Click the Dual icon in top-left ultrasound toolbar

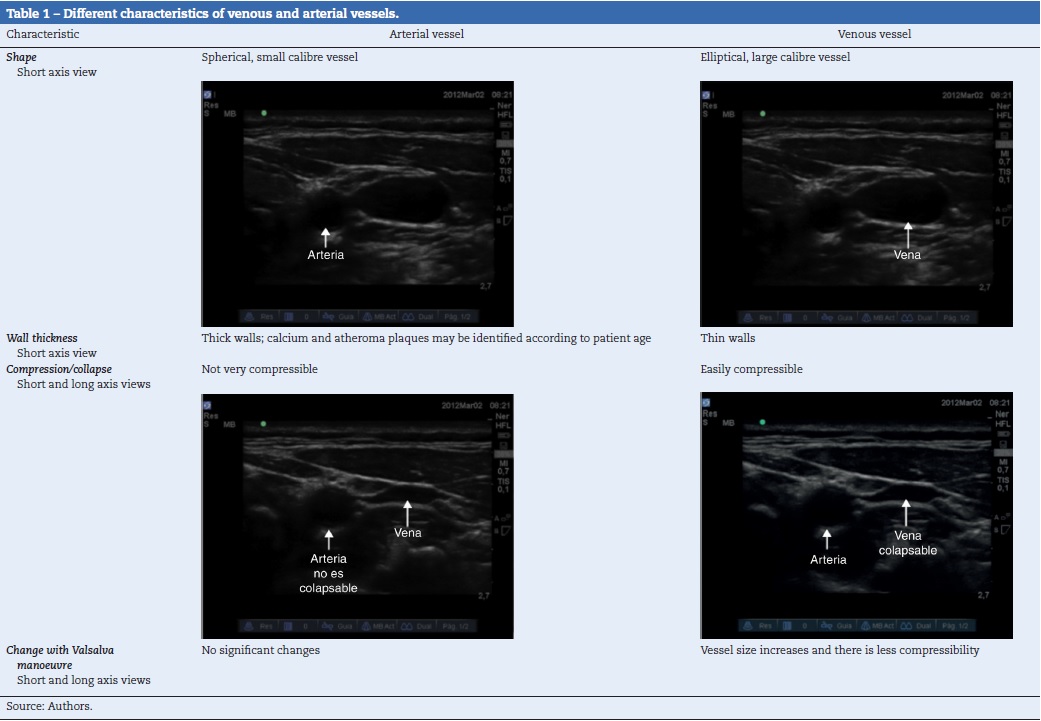418,317
